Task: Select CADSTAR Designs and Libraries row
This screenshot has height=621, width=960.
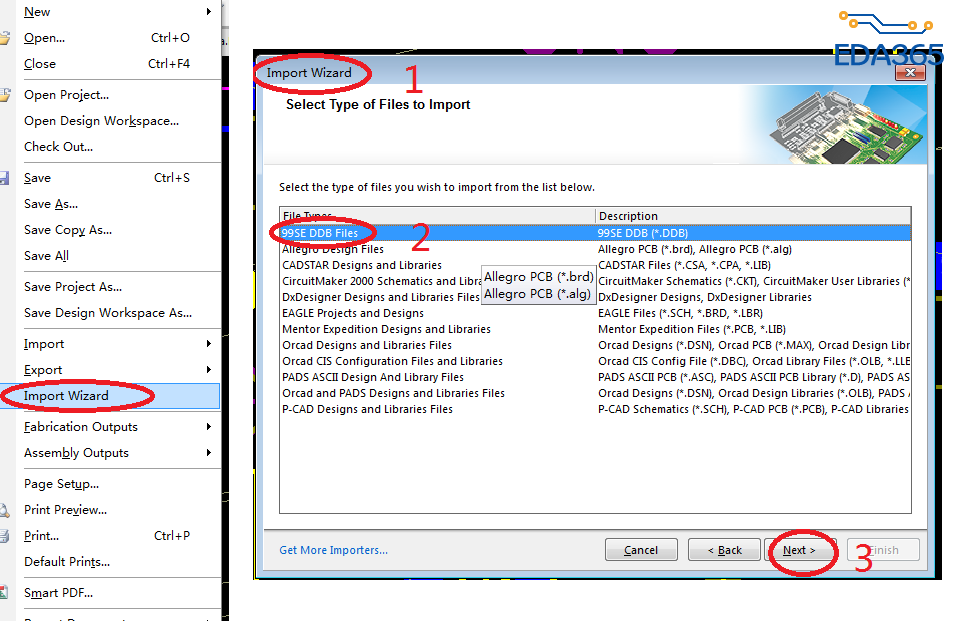Action: 595,265
